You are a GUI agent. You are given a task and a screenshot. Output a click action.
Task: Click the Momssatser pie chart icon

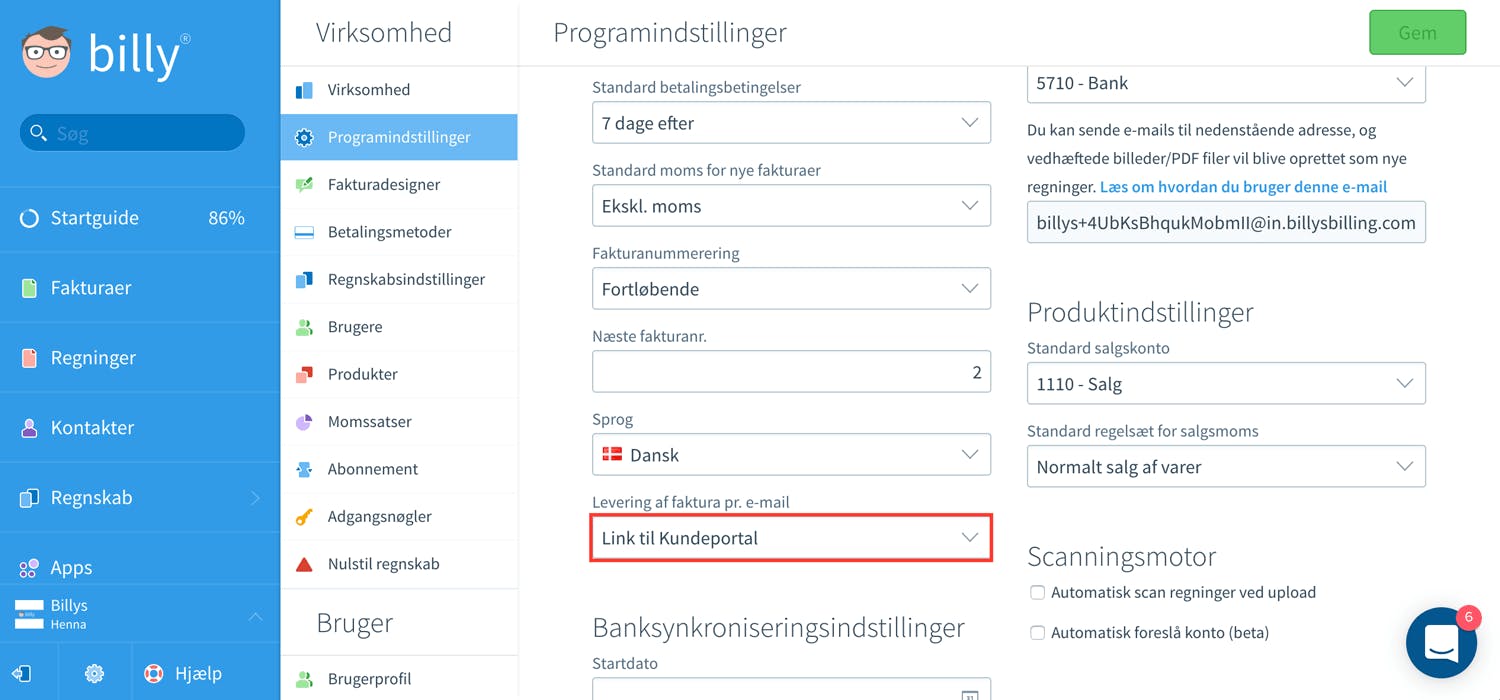pyautogui.click(x=304, y=422)
